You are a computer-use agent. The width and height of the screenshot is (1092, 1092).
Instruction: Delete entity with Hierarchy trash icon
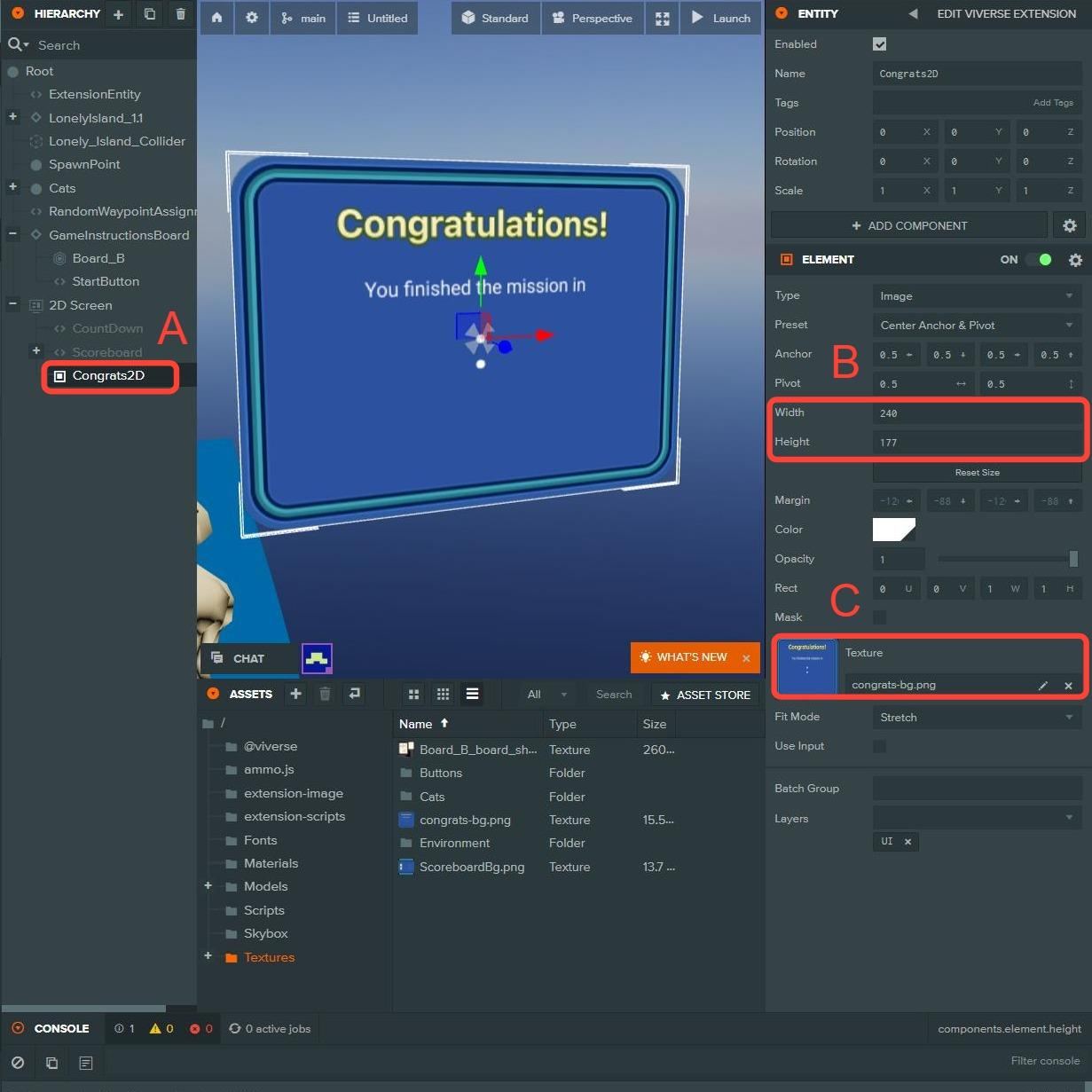point(180,14)
